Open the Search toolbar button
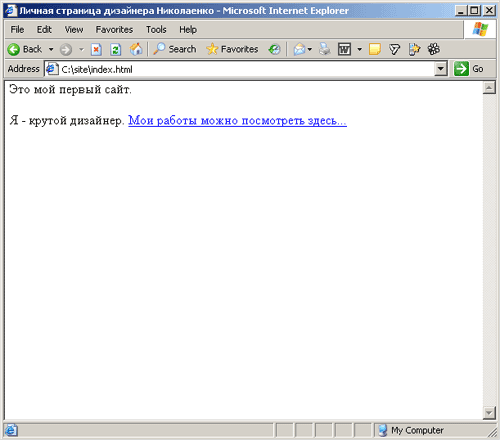 click(x=175, y=49)
